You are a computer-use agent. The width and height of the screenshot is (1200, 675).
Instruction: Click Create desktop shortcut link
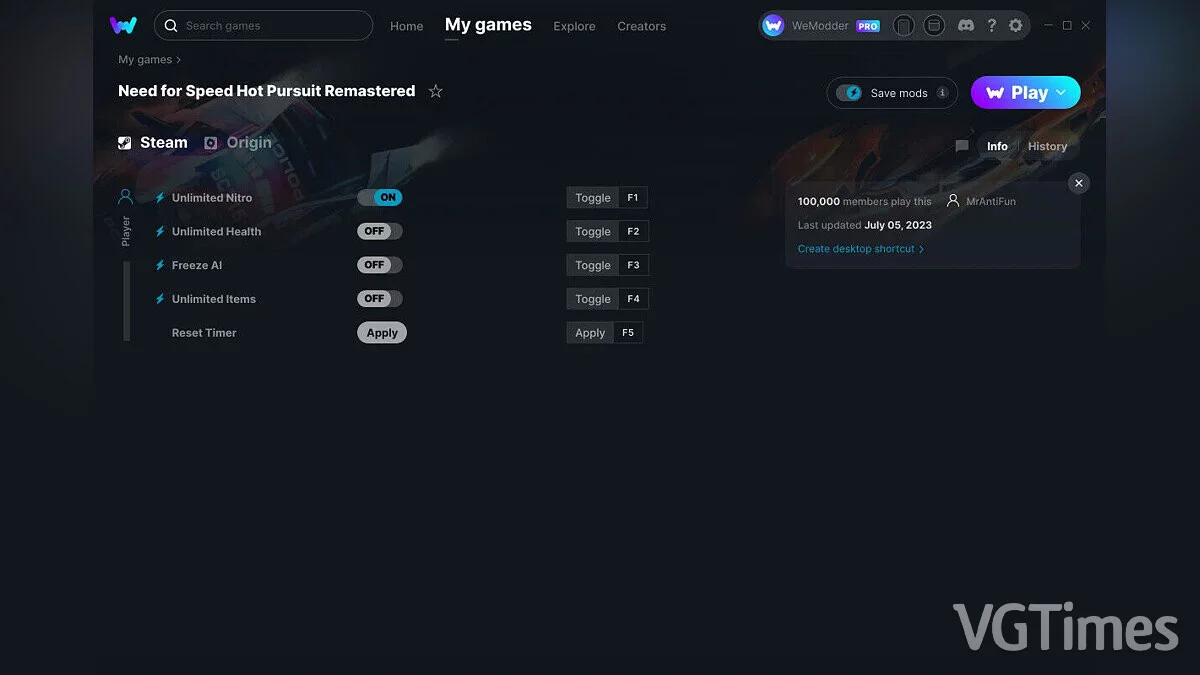[x=861, y=249]
